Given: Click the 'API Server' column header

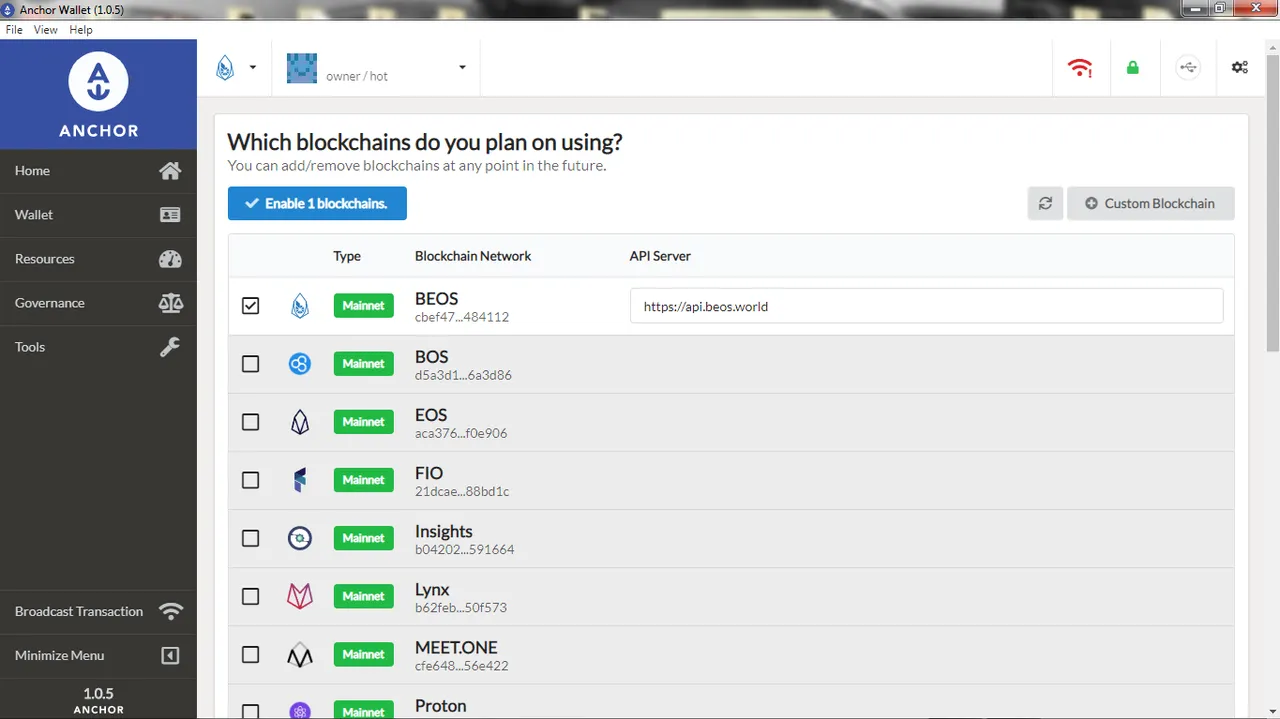Looking at the screenshot, I should [660, 256].
